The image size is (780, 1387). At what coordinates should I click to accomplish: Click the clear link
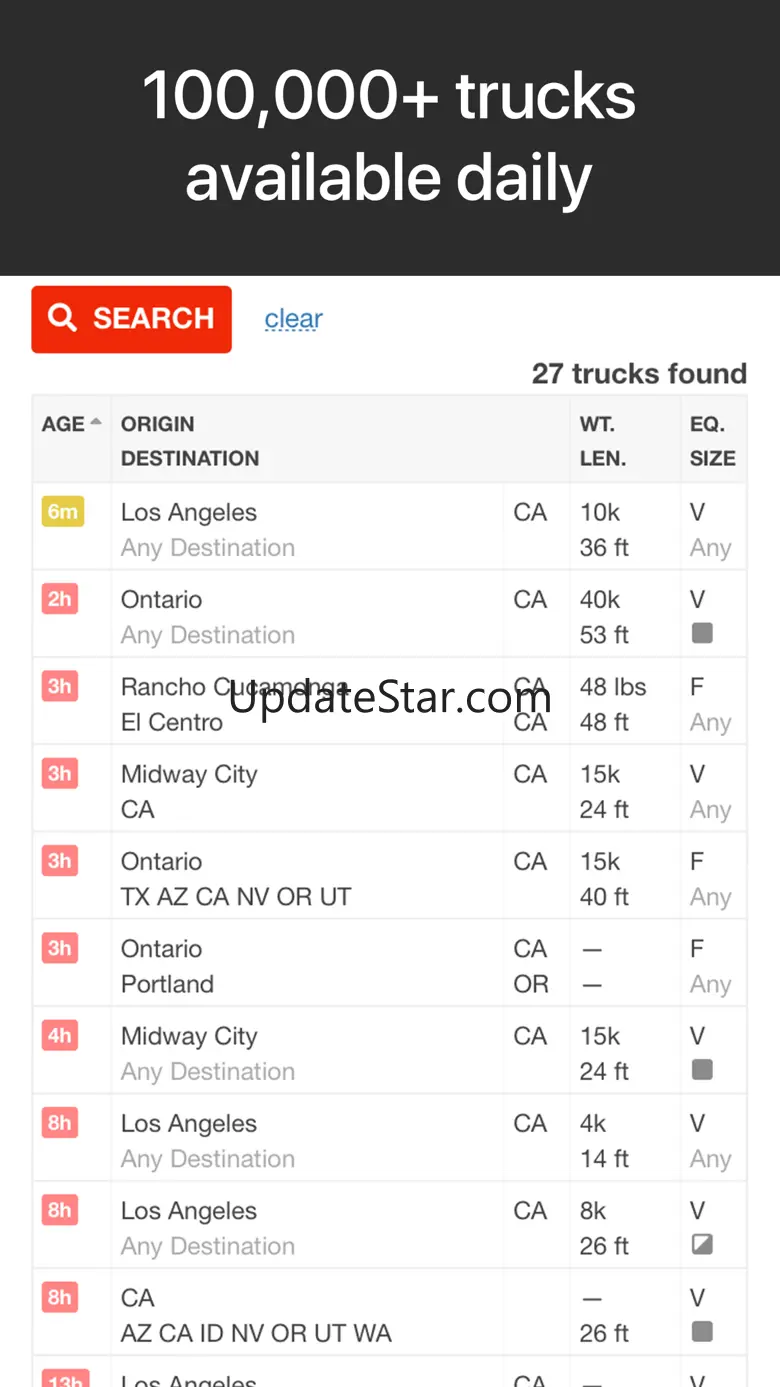(x=293, y=319)
